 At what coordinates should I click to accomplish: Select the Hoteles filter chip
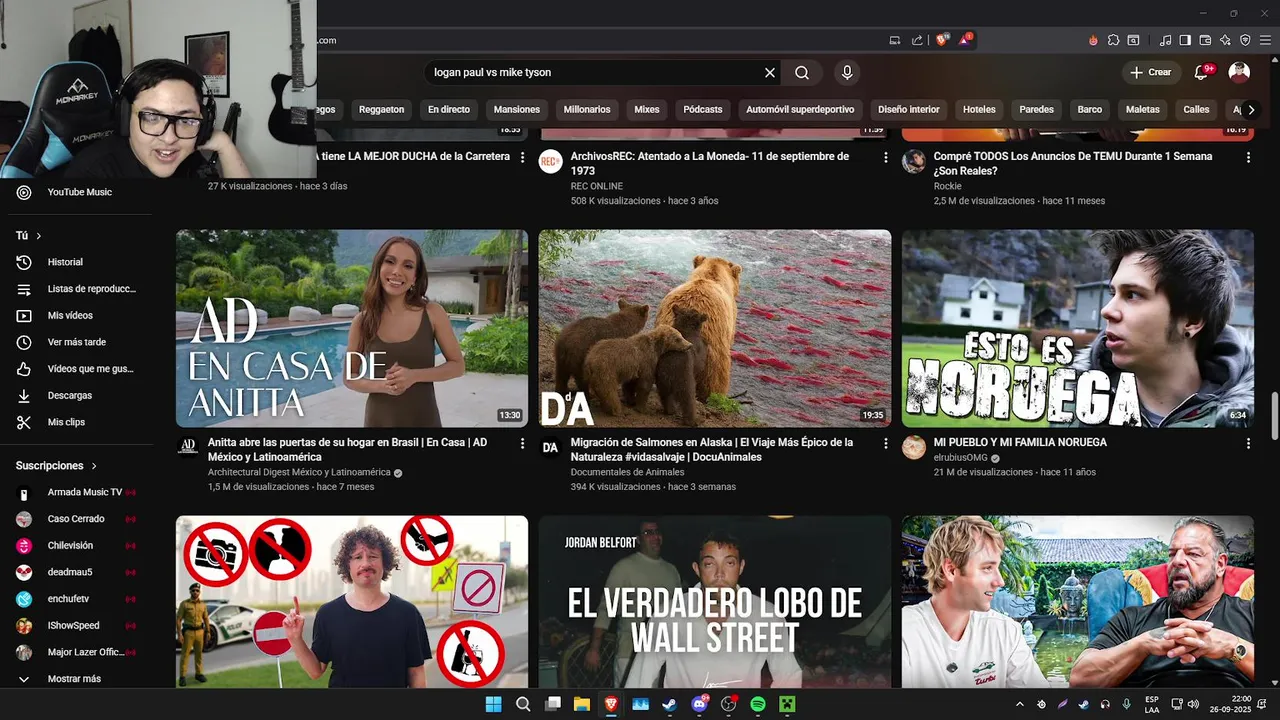[979, 110]
